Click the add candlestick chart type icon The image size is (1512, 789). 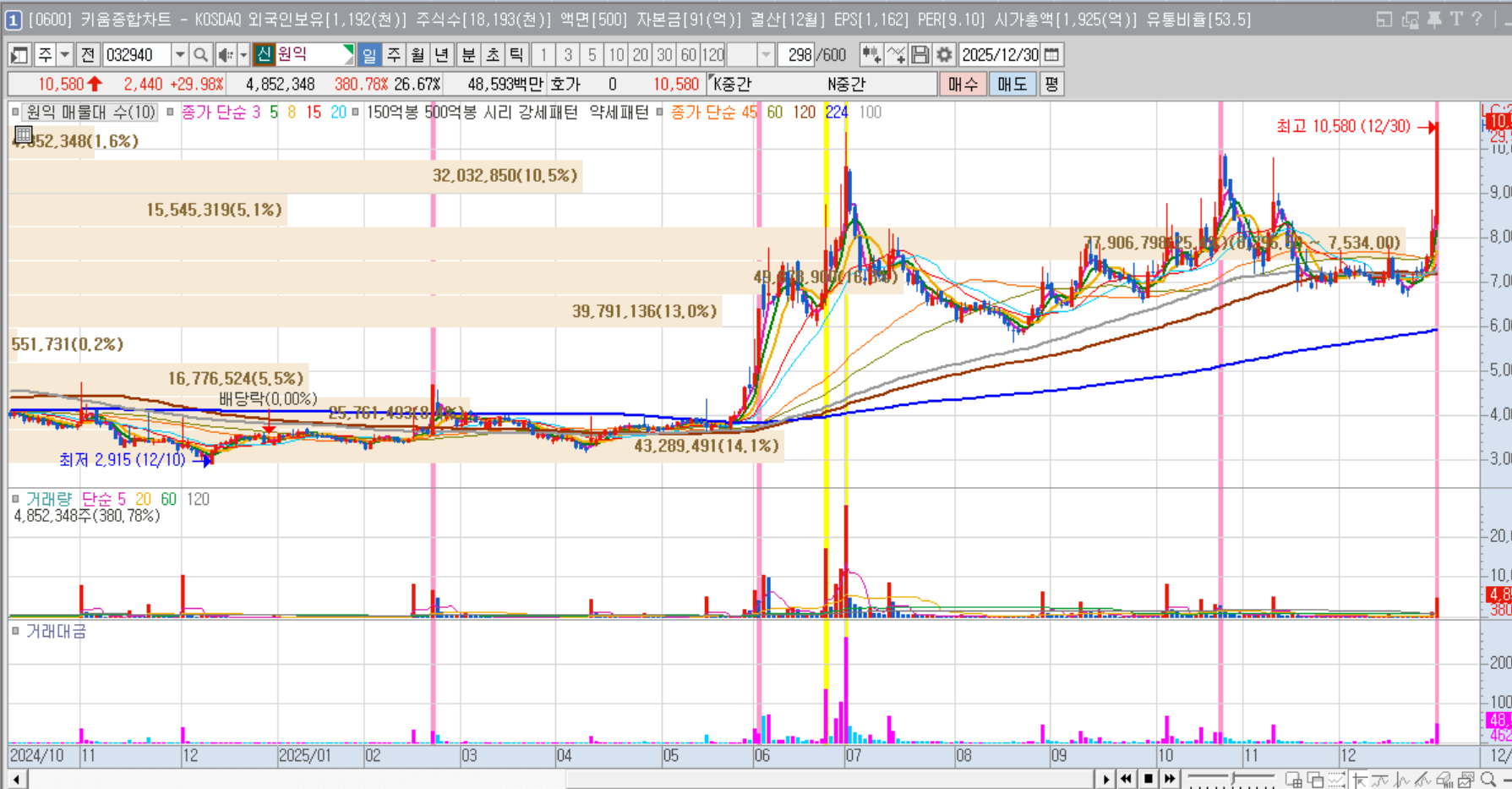[871, 55]
